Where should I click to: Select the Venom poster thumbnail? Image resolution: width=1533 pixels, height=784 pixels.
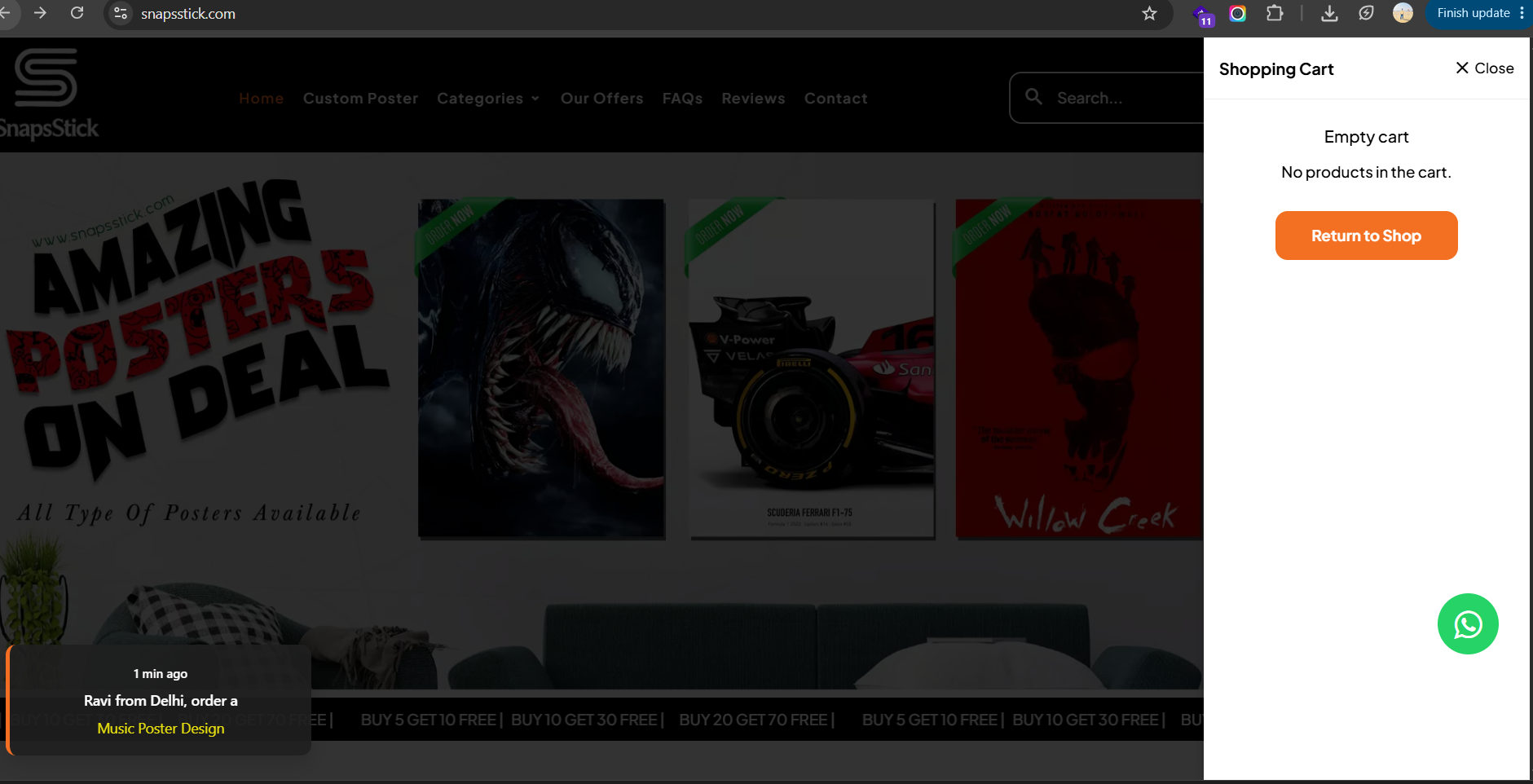[x=542, y=368]
